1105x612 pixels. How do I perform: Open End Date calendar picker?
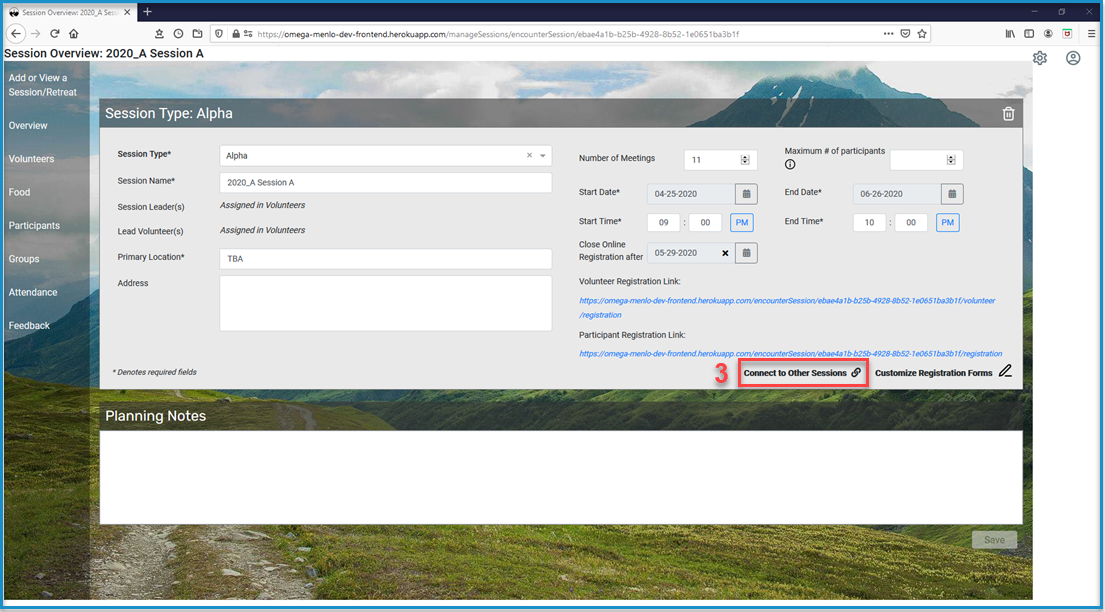[x=952, y=194]
